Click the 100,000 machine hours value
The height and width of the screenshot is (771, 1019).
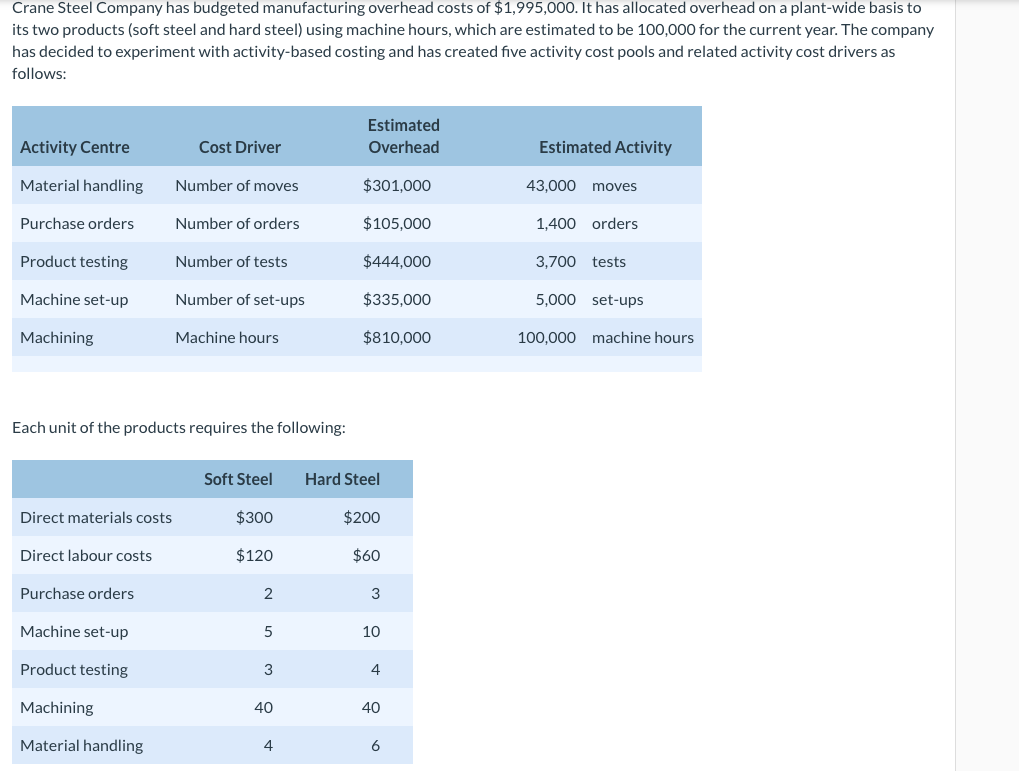click(546, 337)
